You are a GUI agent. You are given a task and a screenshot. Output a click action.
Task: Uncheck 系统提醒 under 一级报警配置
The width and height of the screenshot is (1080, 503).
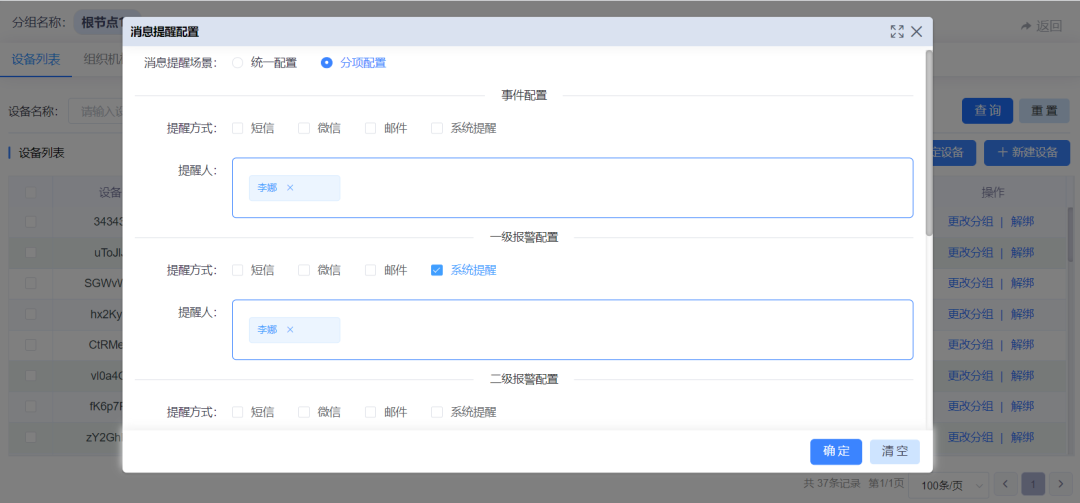(x=437, y=270)
